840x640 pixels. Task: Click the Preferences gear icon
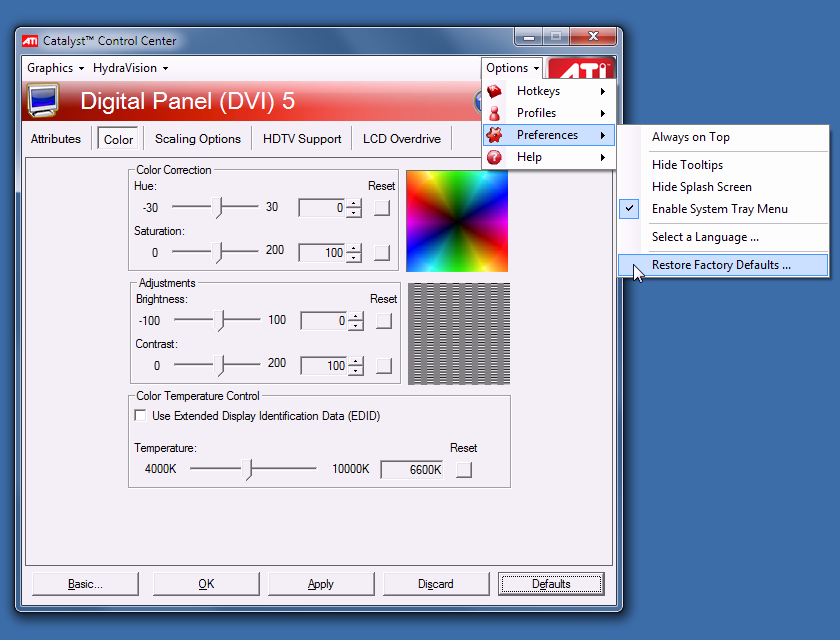[x=494, y=135]
